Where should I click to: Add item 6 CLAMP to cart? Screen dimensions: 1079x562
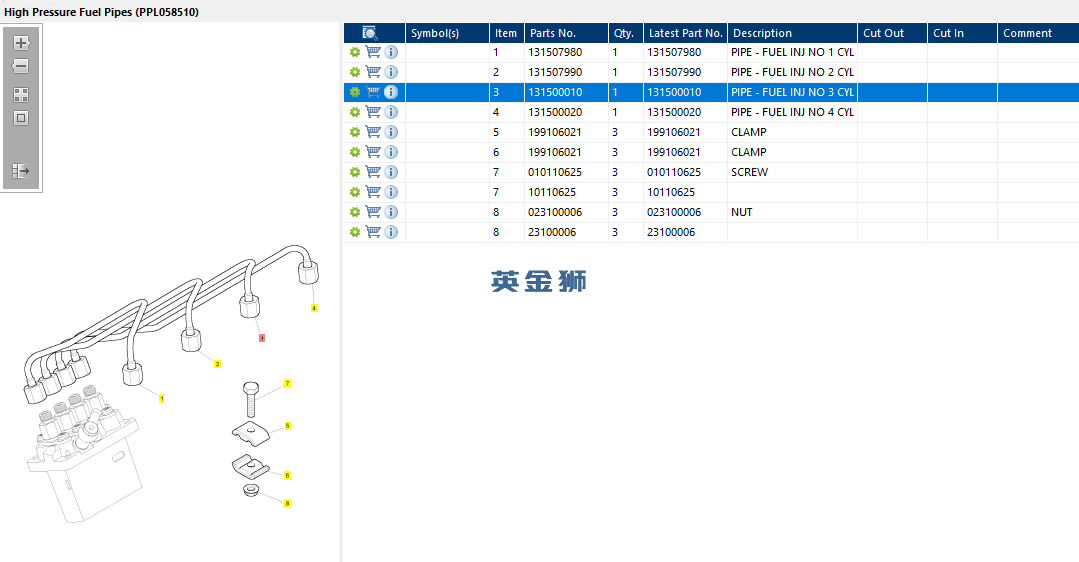click(373, 151)
